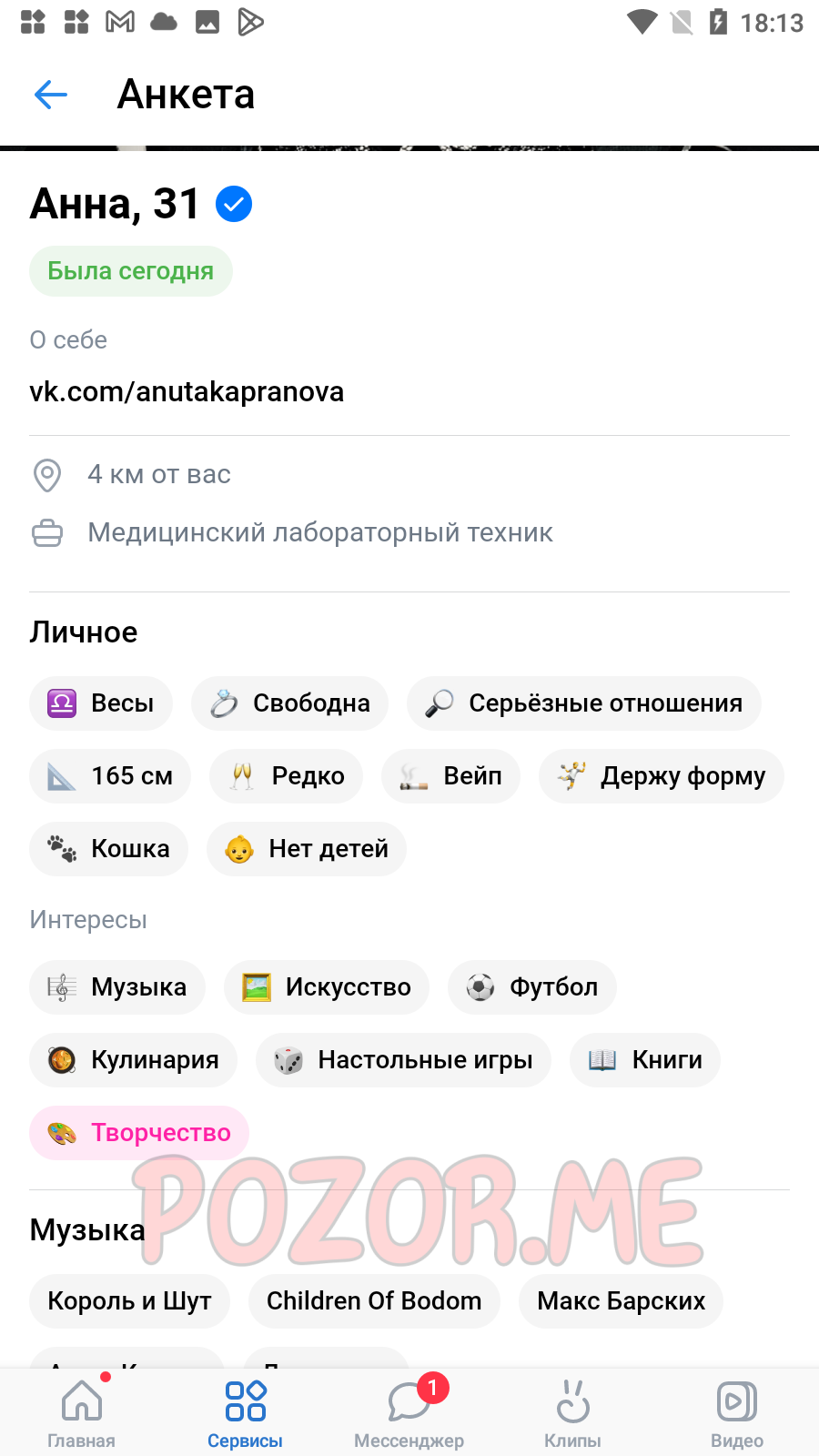The width and height of the screenshot is (819, 1456).
Task: Select the Весы zodiac chip
Action: (101, 703)
